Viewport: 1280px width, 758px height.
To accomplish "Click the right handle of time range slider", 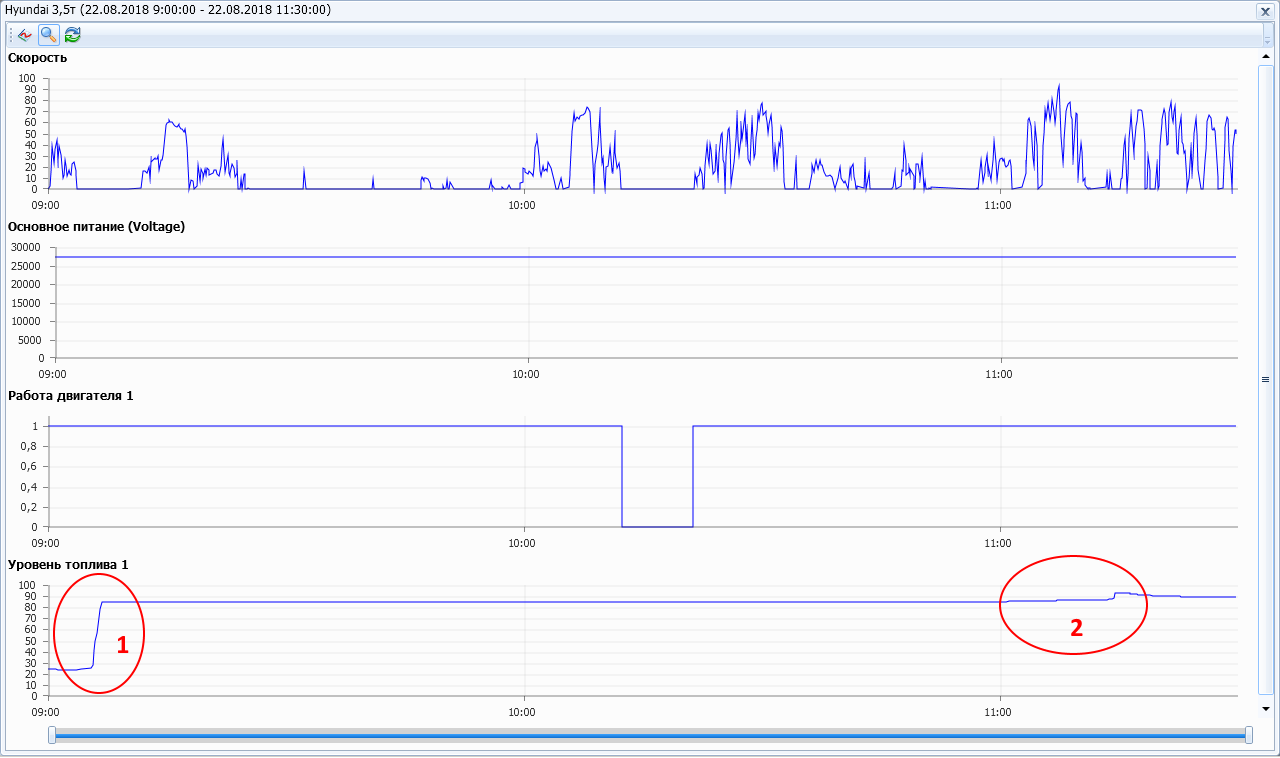I will click(x=1248, y=735).
